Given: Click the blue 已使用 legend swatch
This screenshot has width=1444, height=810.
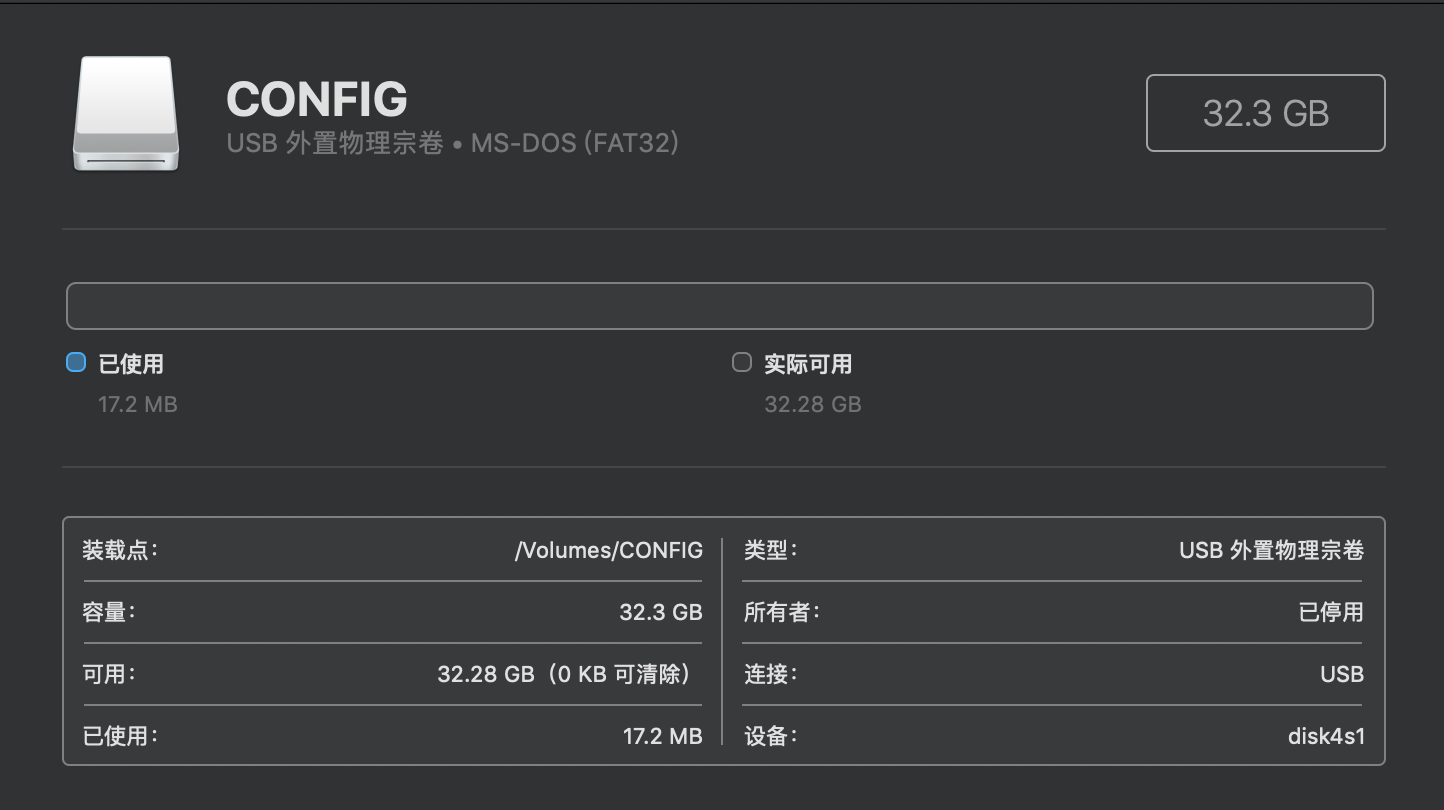Looking at the screenshot, I should pyautogui.click(x=76, y=362).
